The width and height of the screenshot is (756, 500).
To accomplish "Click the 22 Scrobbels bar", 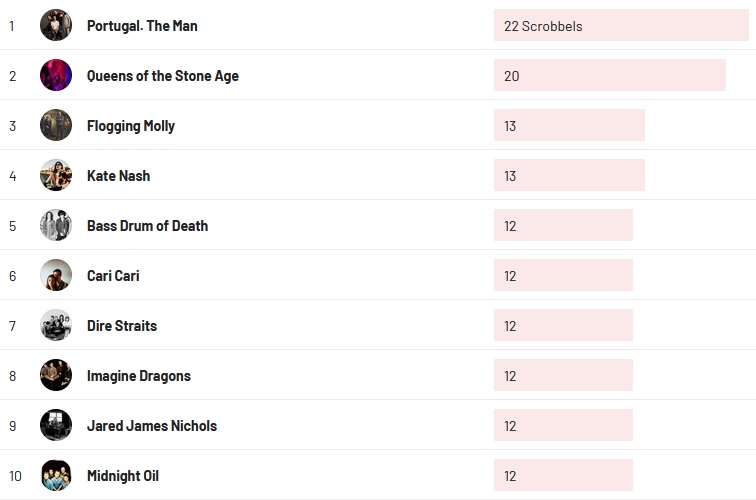I will 620,26.
